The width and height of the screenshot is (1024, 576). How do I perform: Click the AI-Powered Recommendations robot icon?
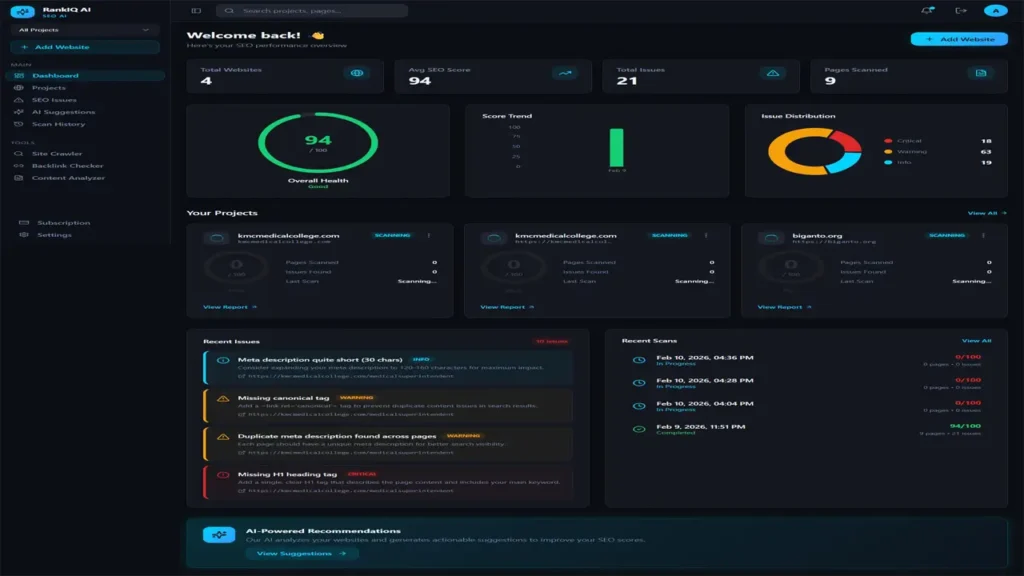click(x=219, y=535)
